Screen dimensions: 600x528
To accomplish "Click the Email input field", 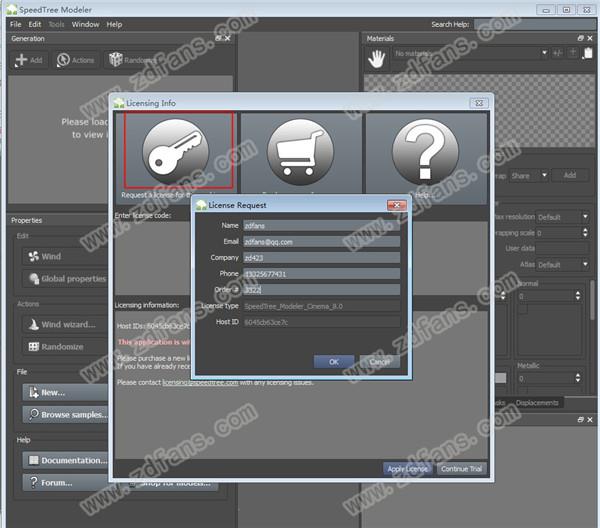I will [x=321, y=242].
